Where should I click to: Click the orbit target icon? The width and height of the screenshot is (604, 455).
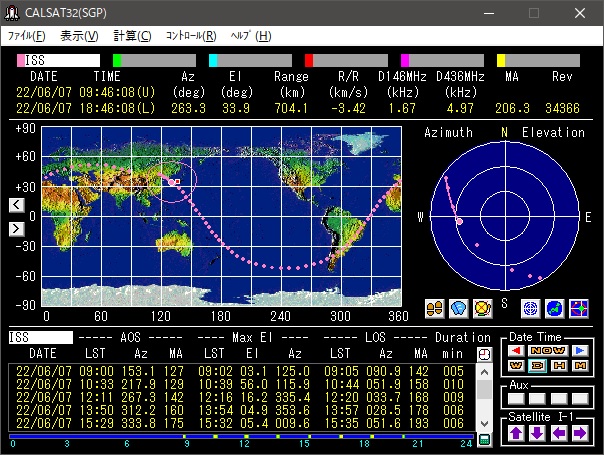(579, 307)
